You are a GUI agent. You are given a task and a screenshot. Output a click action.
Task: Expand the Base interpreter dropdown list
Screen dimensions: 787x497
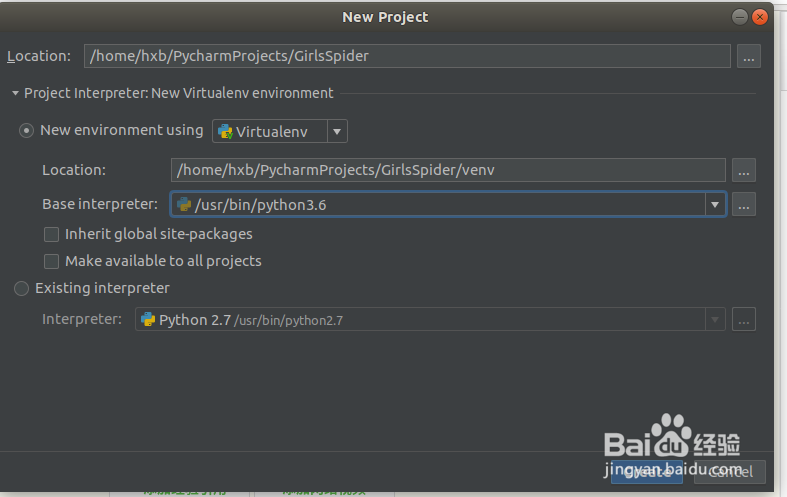click(715, 205)
